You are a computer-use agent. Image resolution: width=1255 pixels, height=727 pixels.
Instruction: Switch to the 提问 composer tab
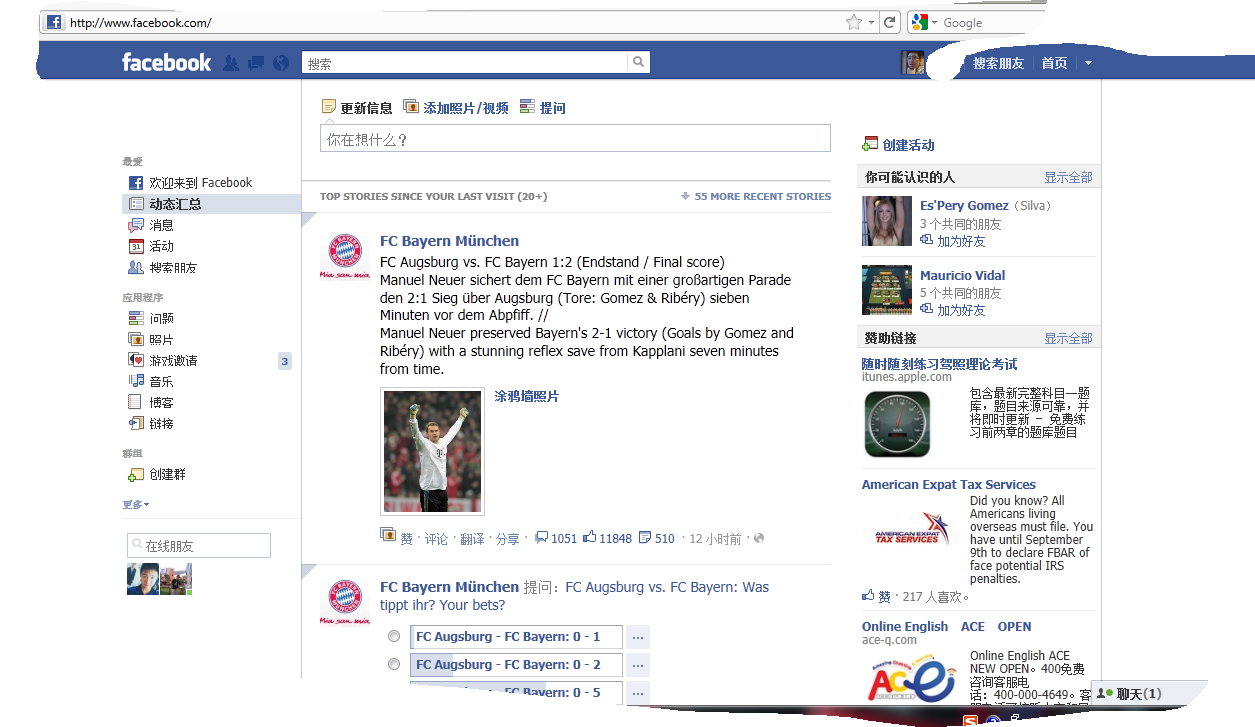click(x=543, y=107)
